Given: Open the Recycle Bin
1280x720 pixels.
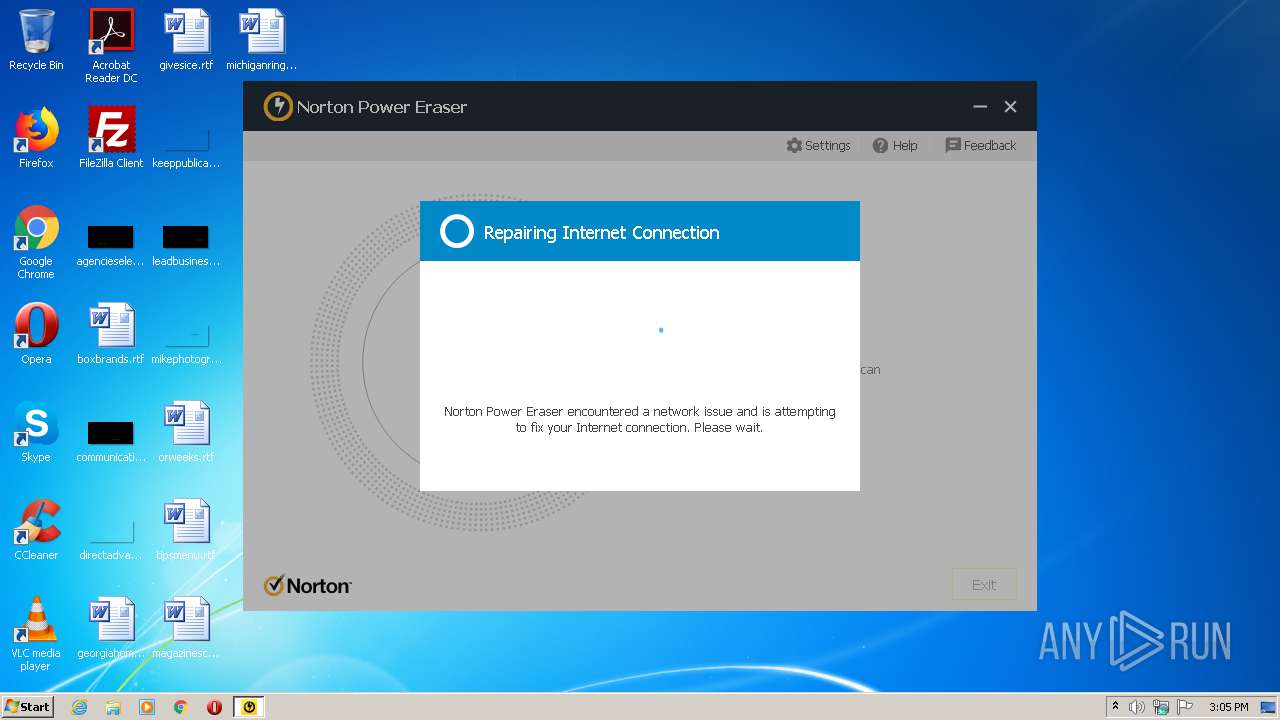Looking at the screenshot, I should point(36,40).
